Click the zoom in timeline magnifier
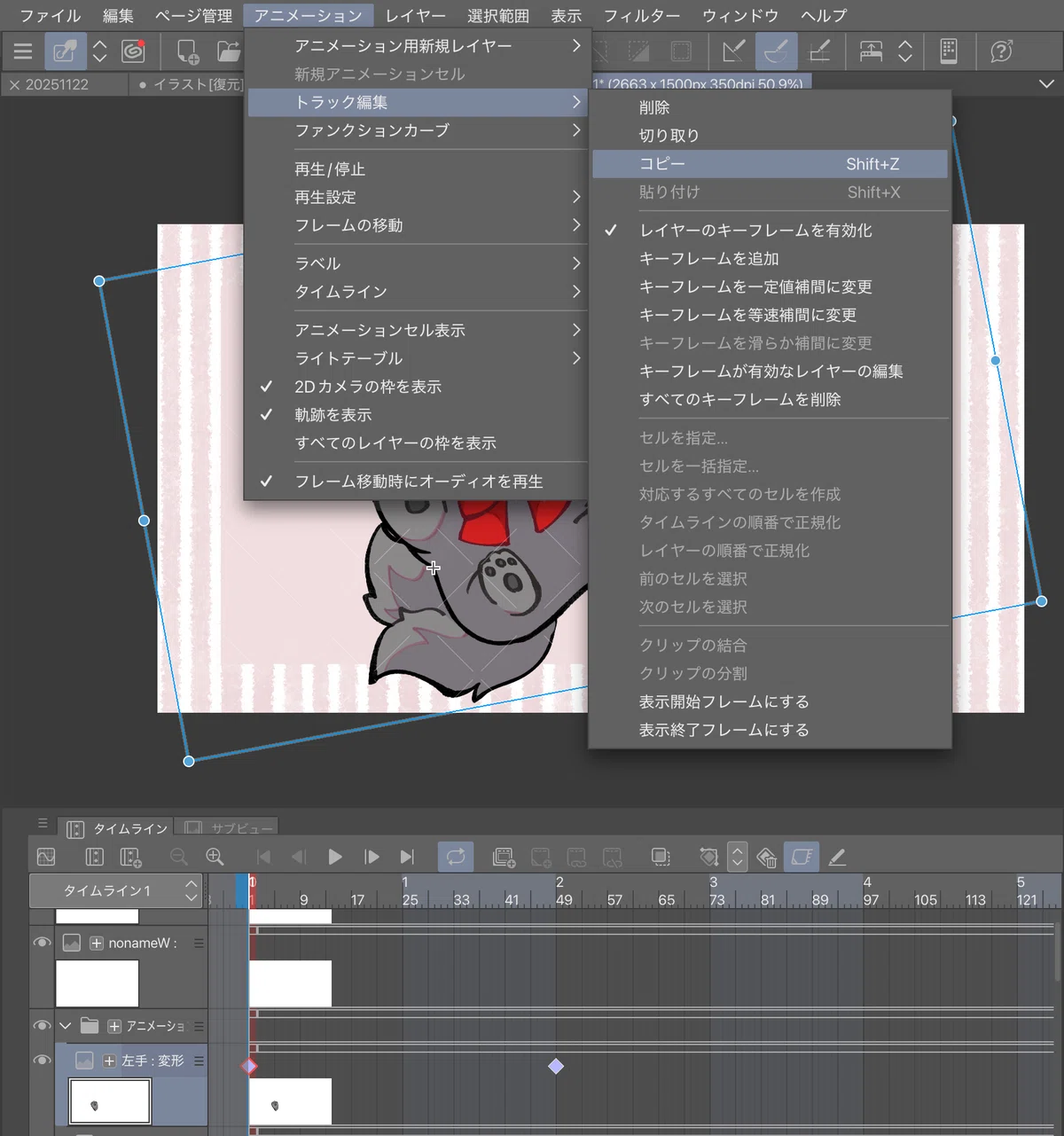 click(215, 857)
